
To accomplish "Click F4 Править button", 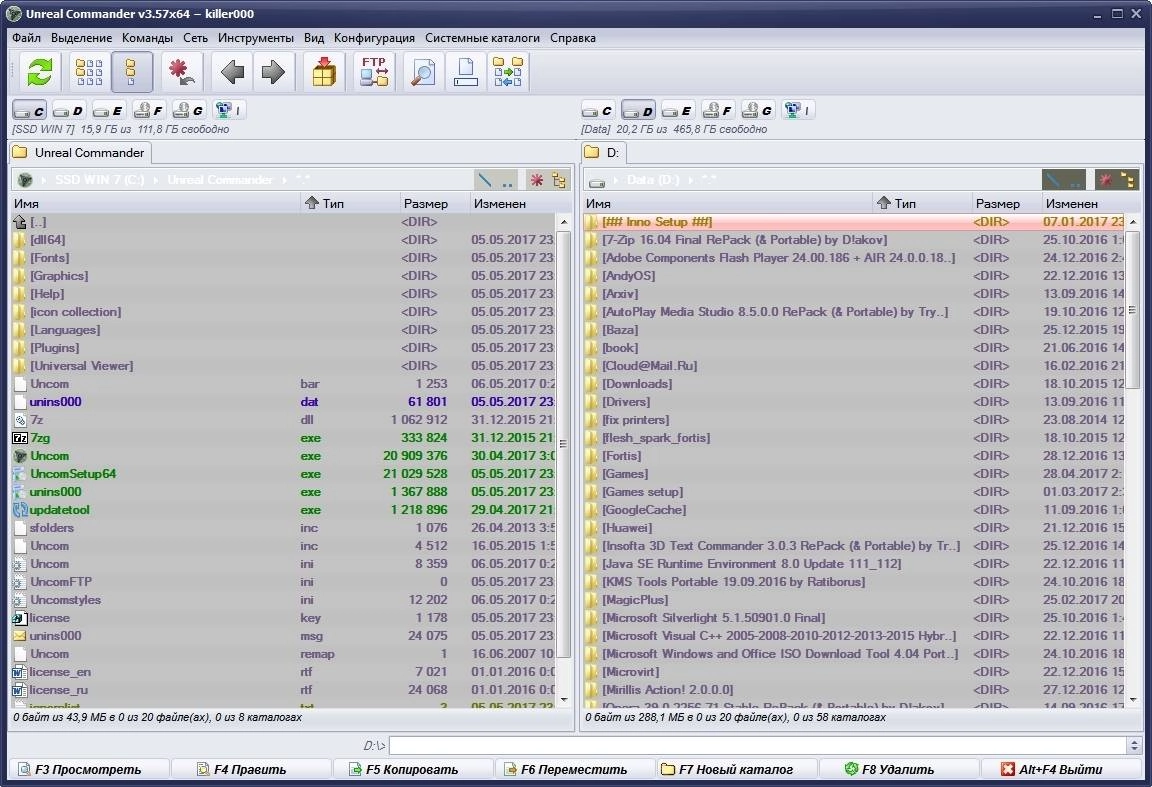I will [x=251, y=769].
